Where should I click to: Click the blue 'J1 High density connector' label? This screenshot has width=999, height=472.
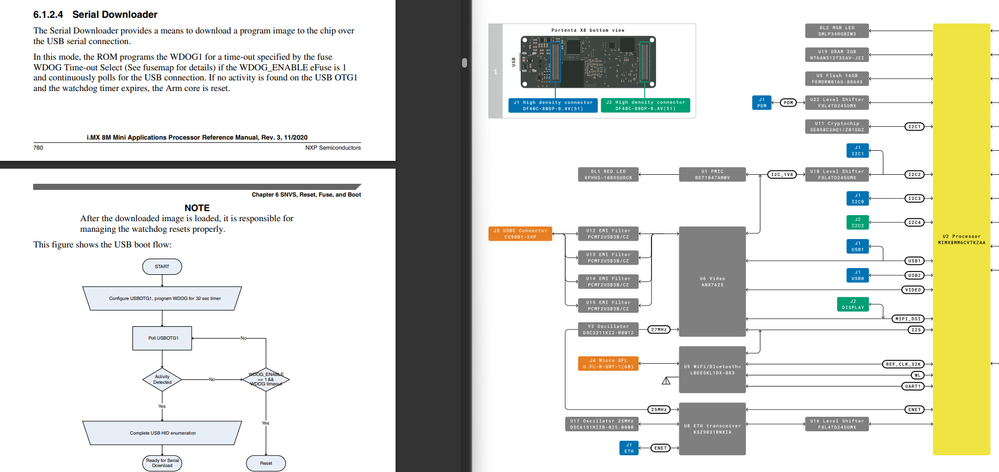pos(553,105)
